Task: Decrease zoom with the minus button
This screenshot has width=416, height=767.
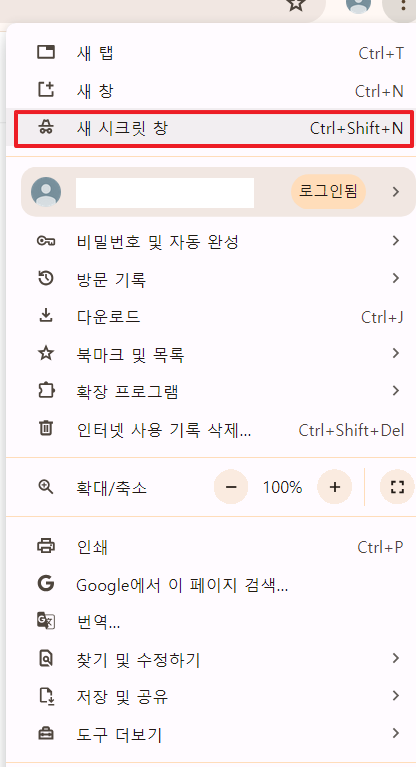Action: [231, 487]
